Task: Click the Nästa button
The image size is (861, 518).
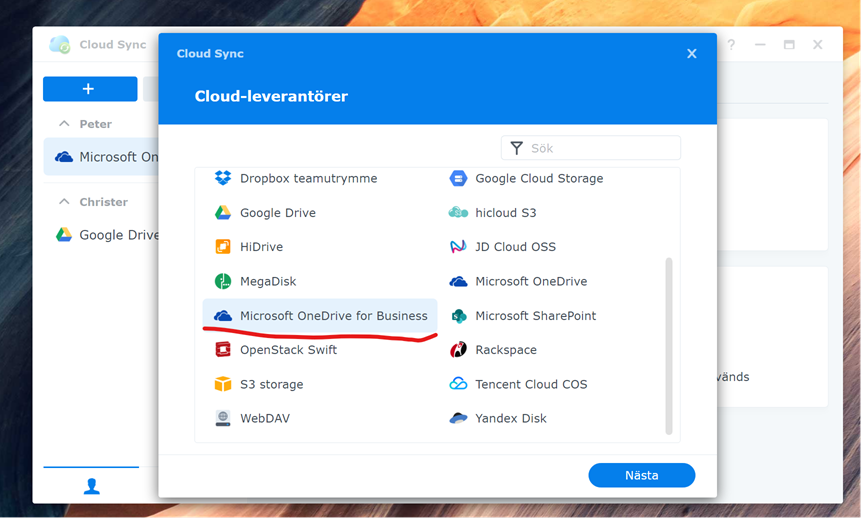Action: click(641, 475)
